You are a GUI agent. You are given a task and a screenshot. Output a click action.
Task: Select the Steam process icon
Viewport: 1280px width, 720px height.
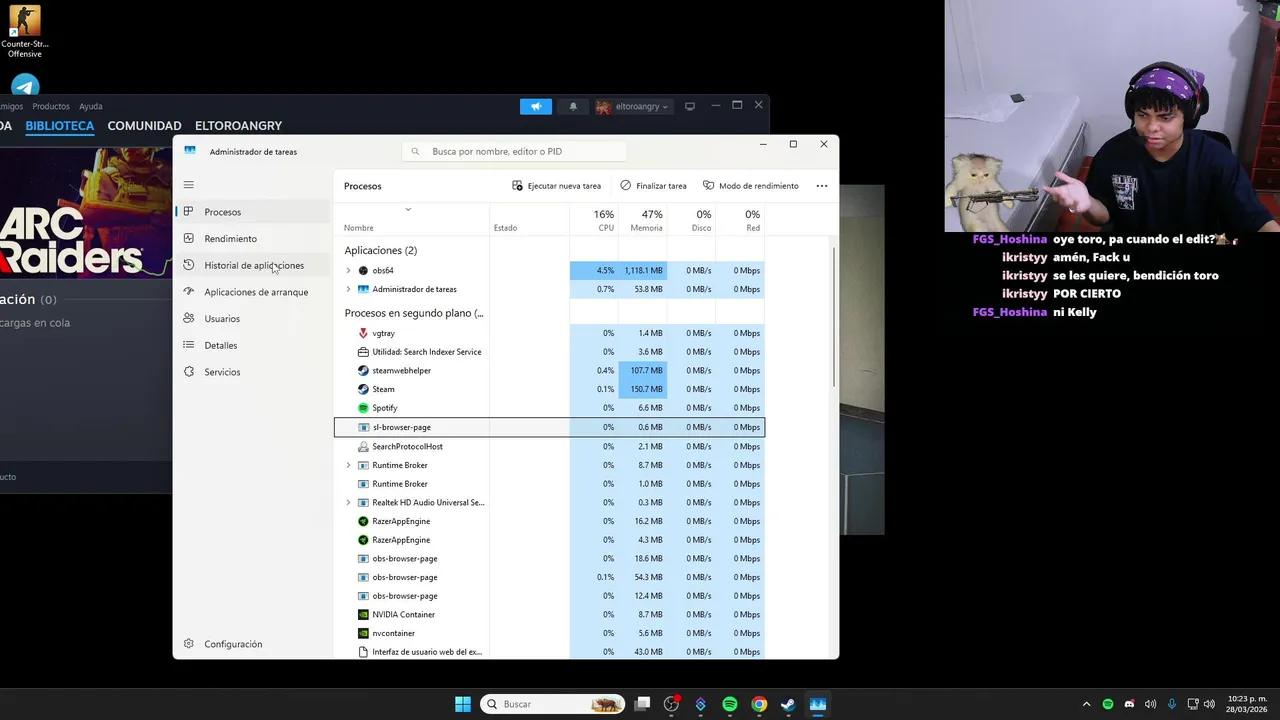(363, 389)
